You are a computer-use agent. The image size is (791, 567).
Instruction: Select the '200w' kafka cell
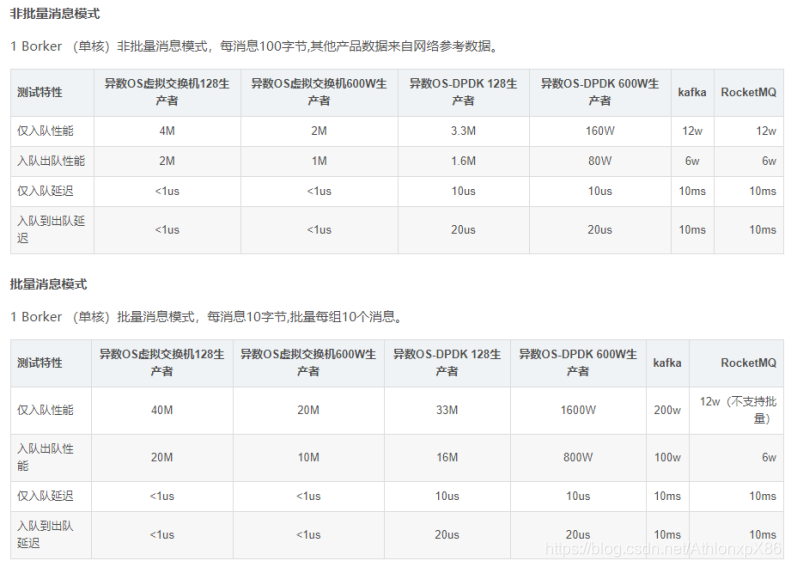click(x=667, y=410)
